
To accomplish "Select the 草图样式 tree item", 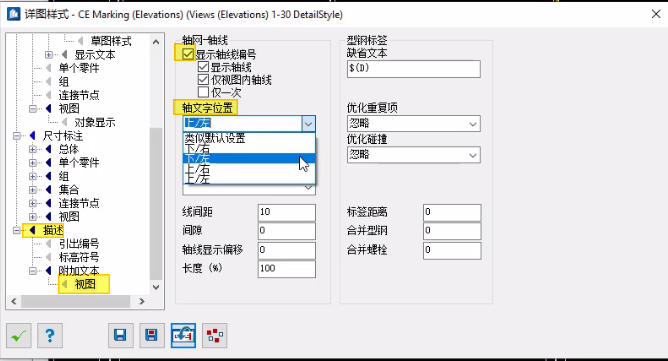I will click(111, 41).
